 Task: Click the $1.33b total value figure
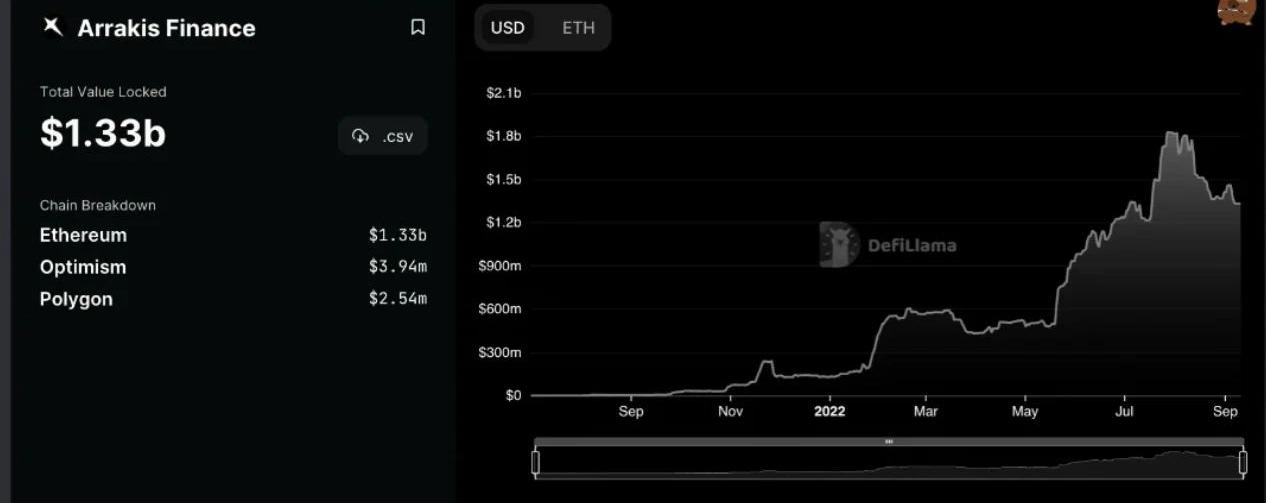[x=103, y=133]
